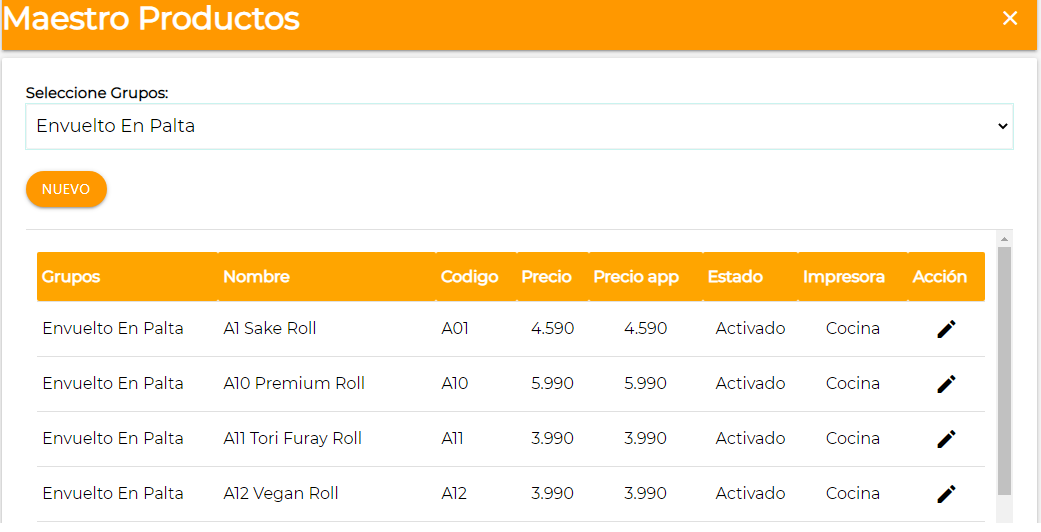The height and width of the screenshot is (532, 1041).
Task: Sort by Nombre column header
Action: tap(256, 277)
